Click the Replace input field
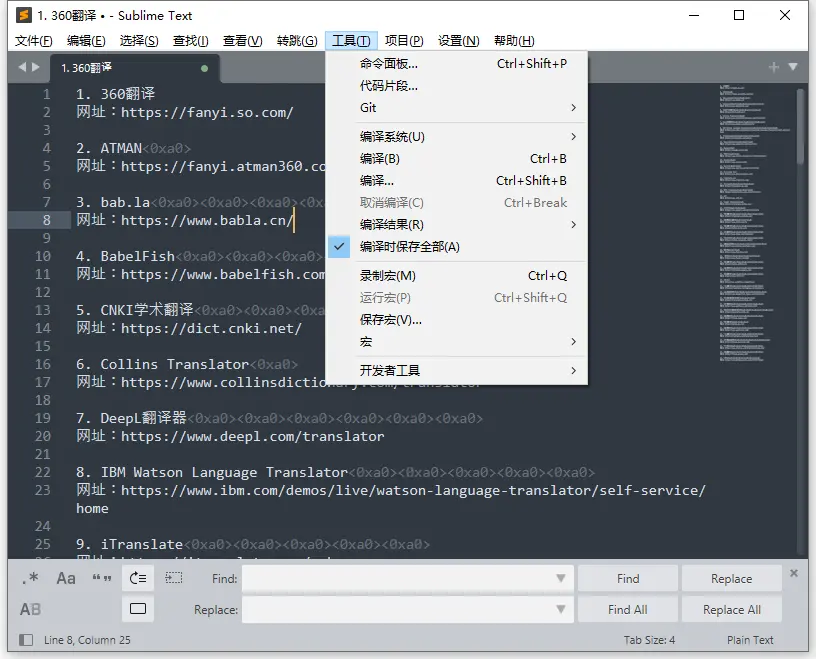 (407, 609)
